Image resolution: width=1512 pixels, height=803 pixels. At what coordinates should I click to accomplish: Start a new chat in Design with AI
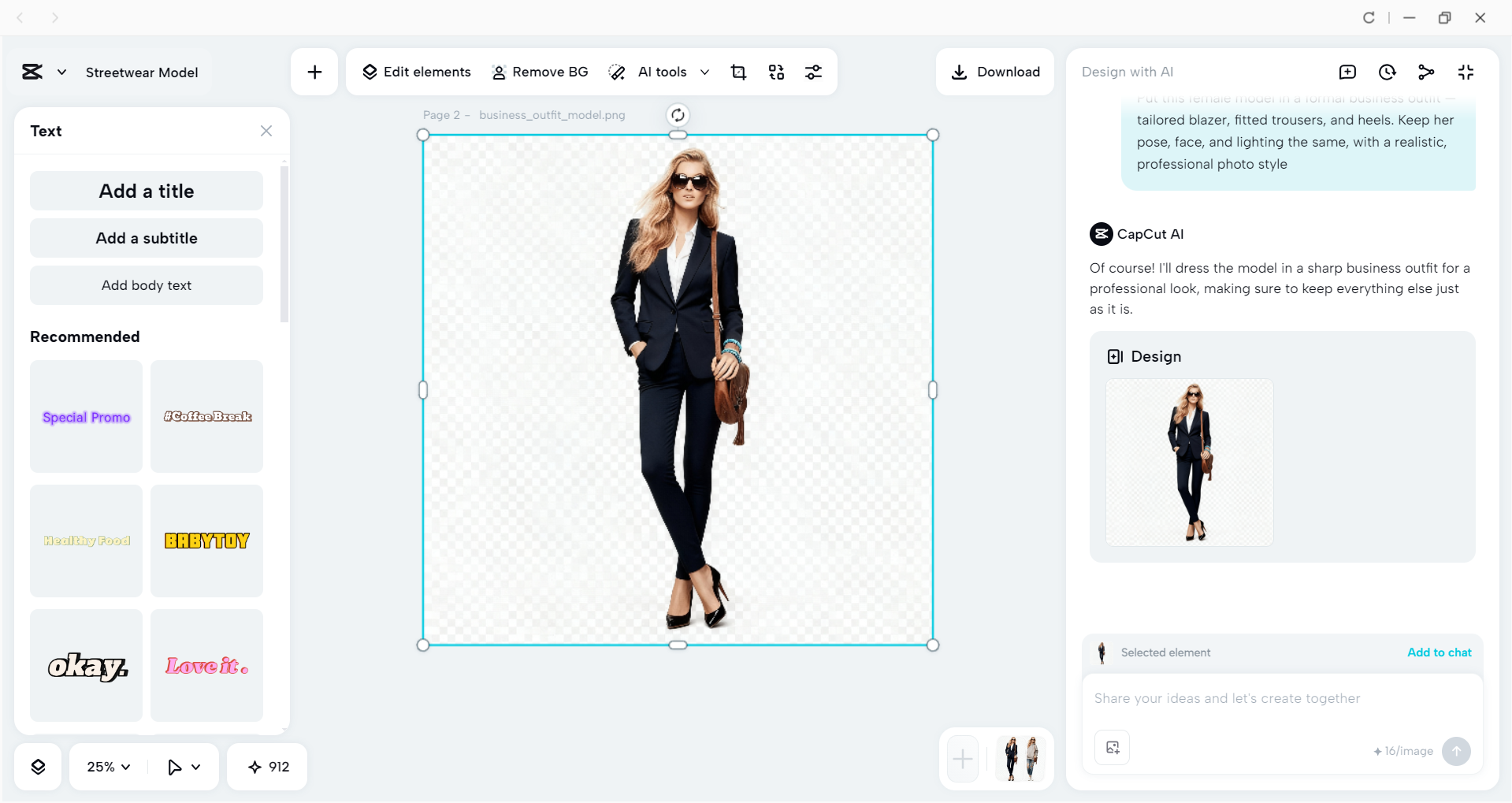point(1347,72)
